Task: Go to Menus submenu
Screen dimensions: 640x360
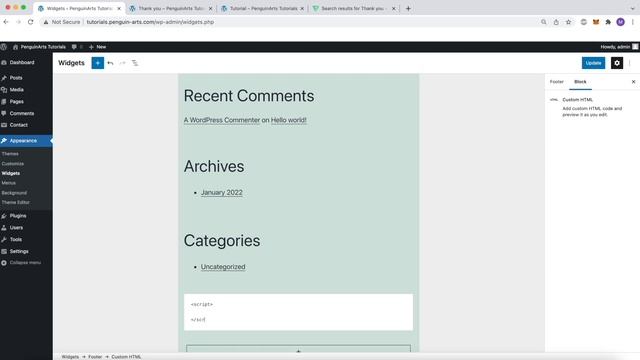Action: point(9,183)
